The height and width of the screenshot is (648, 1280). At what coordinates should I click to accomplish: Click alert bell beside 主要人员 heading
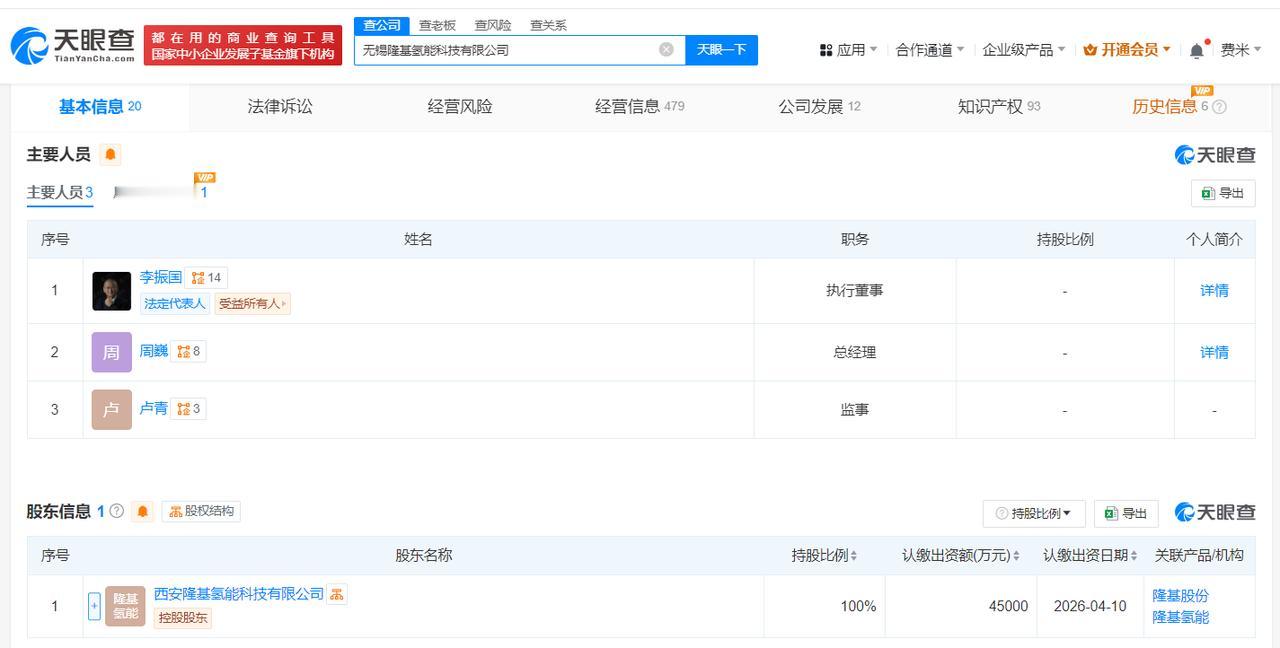coord(110,155)
